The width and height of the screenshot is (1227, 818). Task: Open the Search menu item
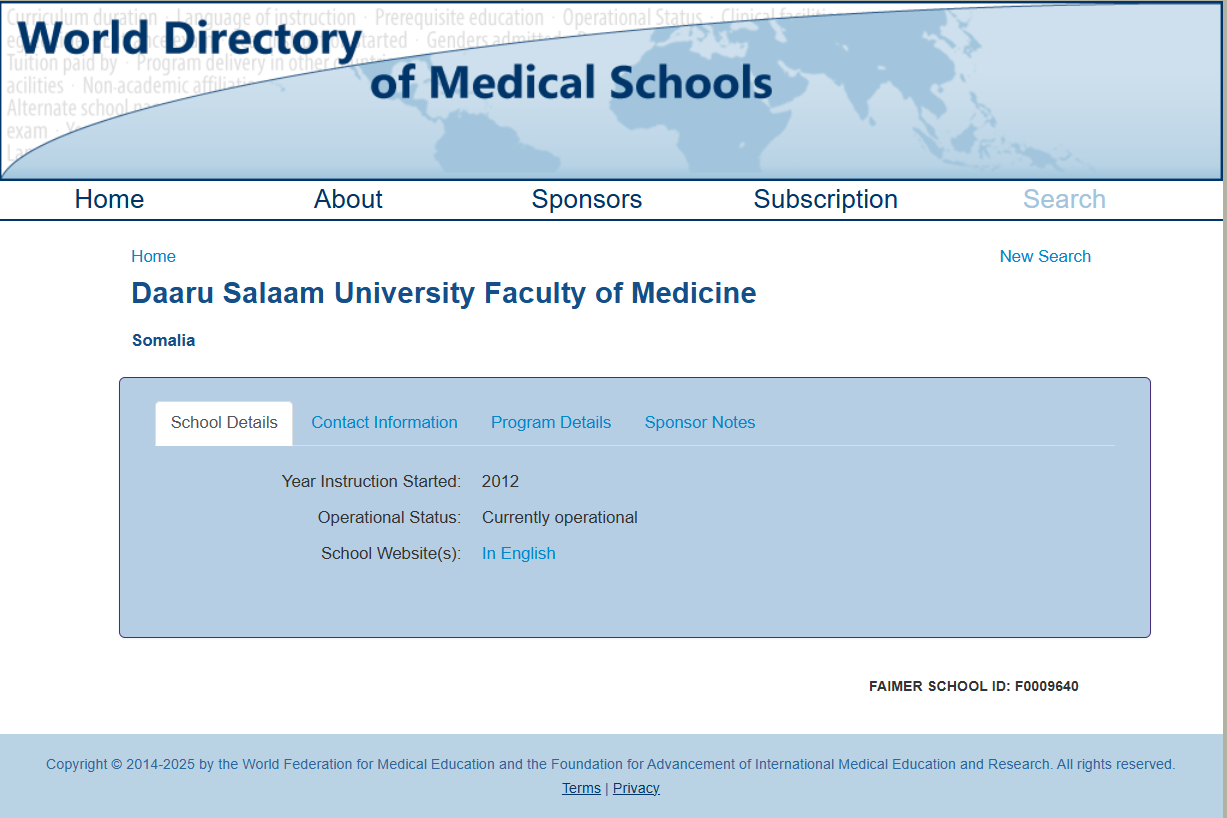(1064, 199)
